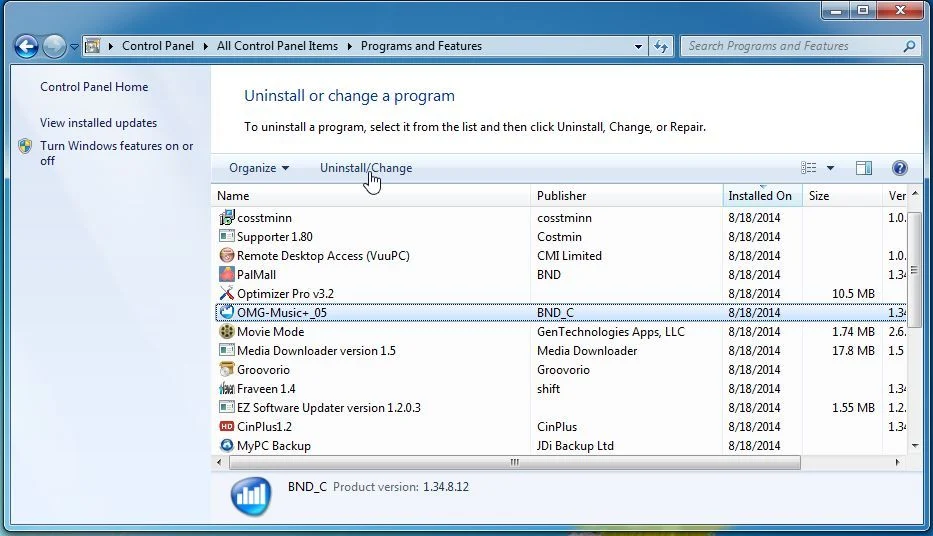The image size is (933, 536).
Task: Select Fraveen 1.4 program icon
Action: click(x=227, y=388)
